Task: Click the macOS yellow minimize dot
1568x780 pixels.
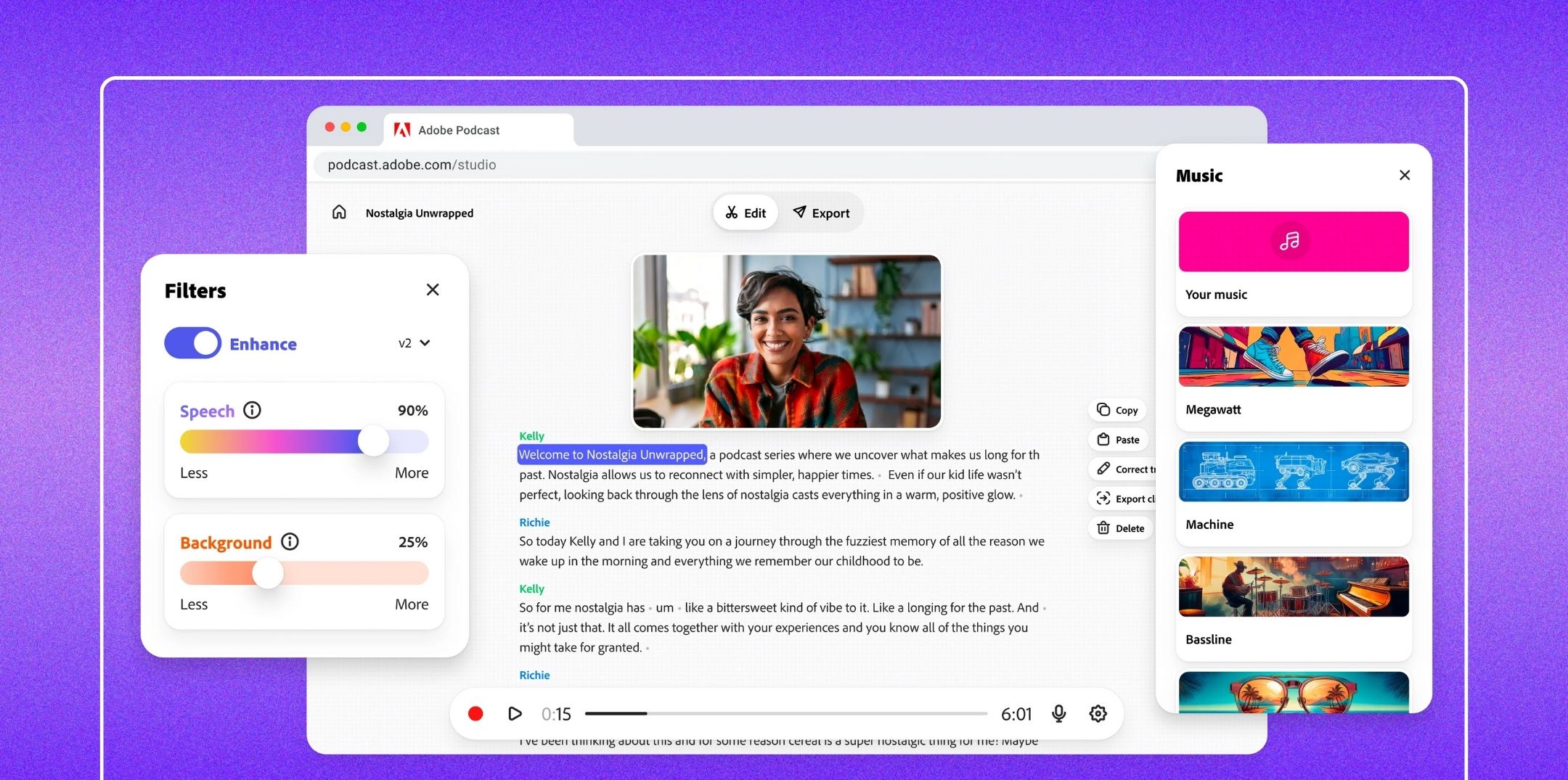Action: point(346,127)
